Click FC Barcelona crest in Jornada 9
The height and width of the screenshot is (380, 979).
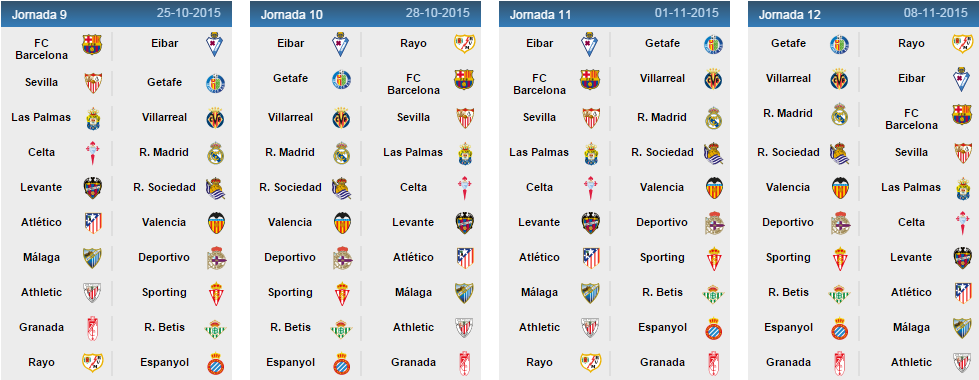pyautogui.click(x=92, y=44)
